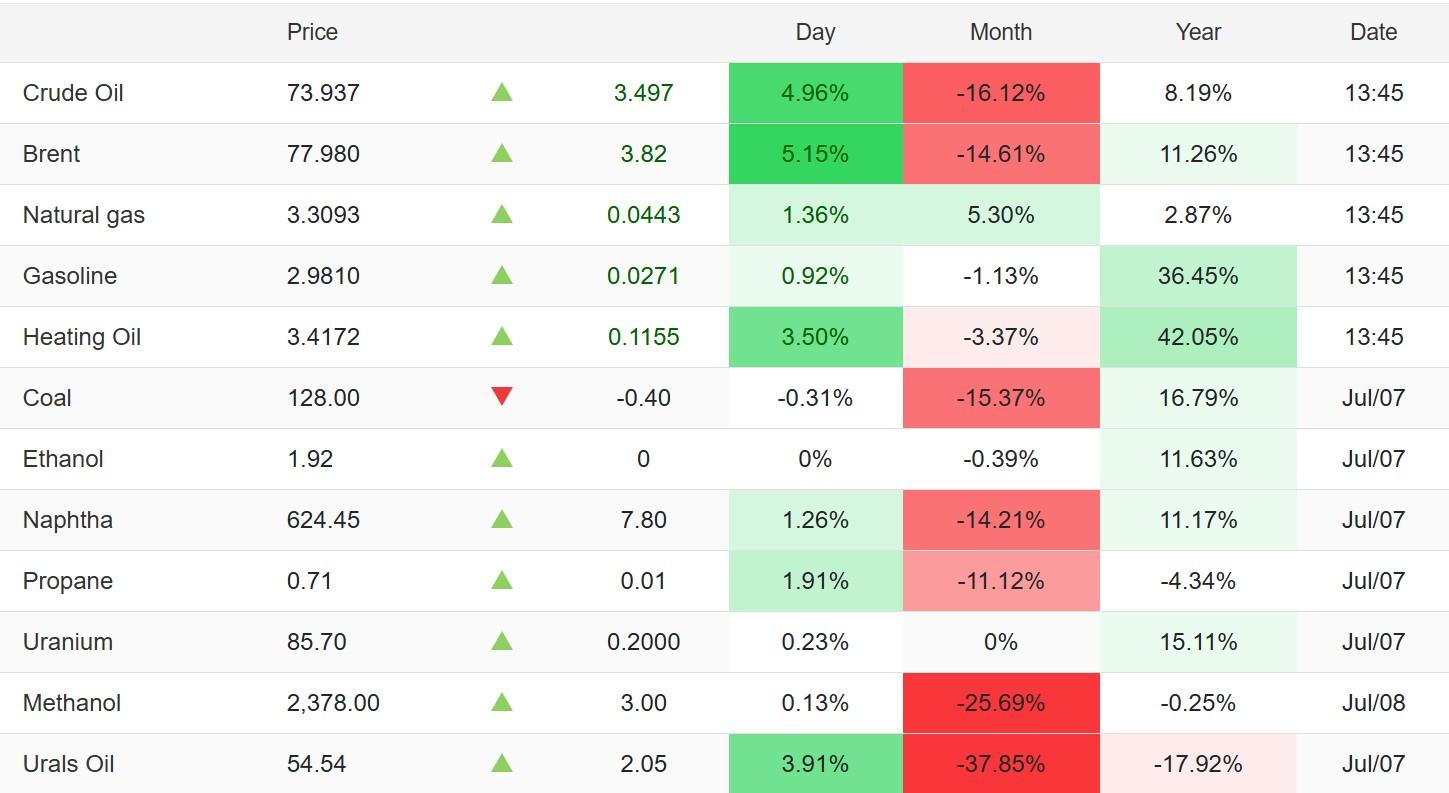Open the Crude Oil commodity link

(73, 93)
